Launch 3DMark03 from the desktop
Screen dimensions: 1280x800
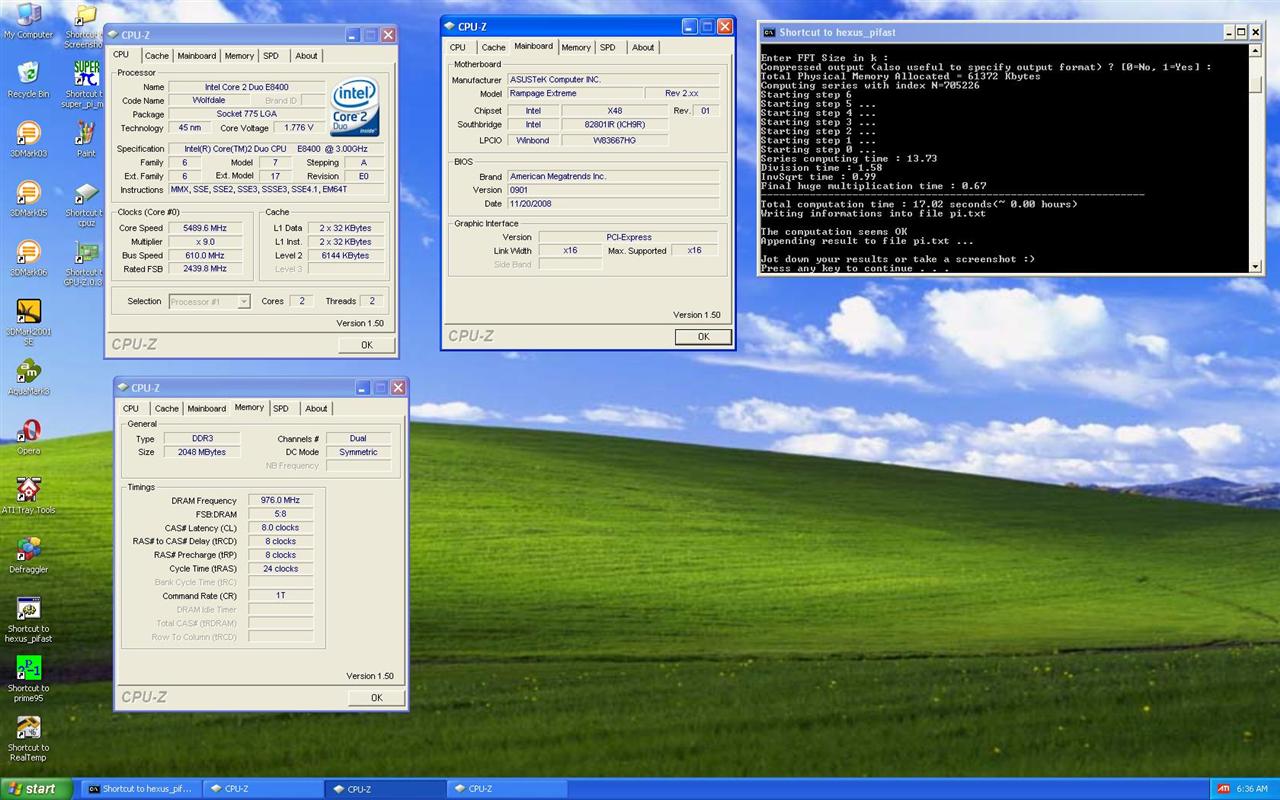coord(28,133)
